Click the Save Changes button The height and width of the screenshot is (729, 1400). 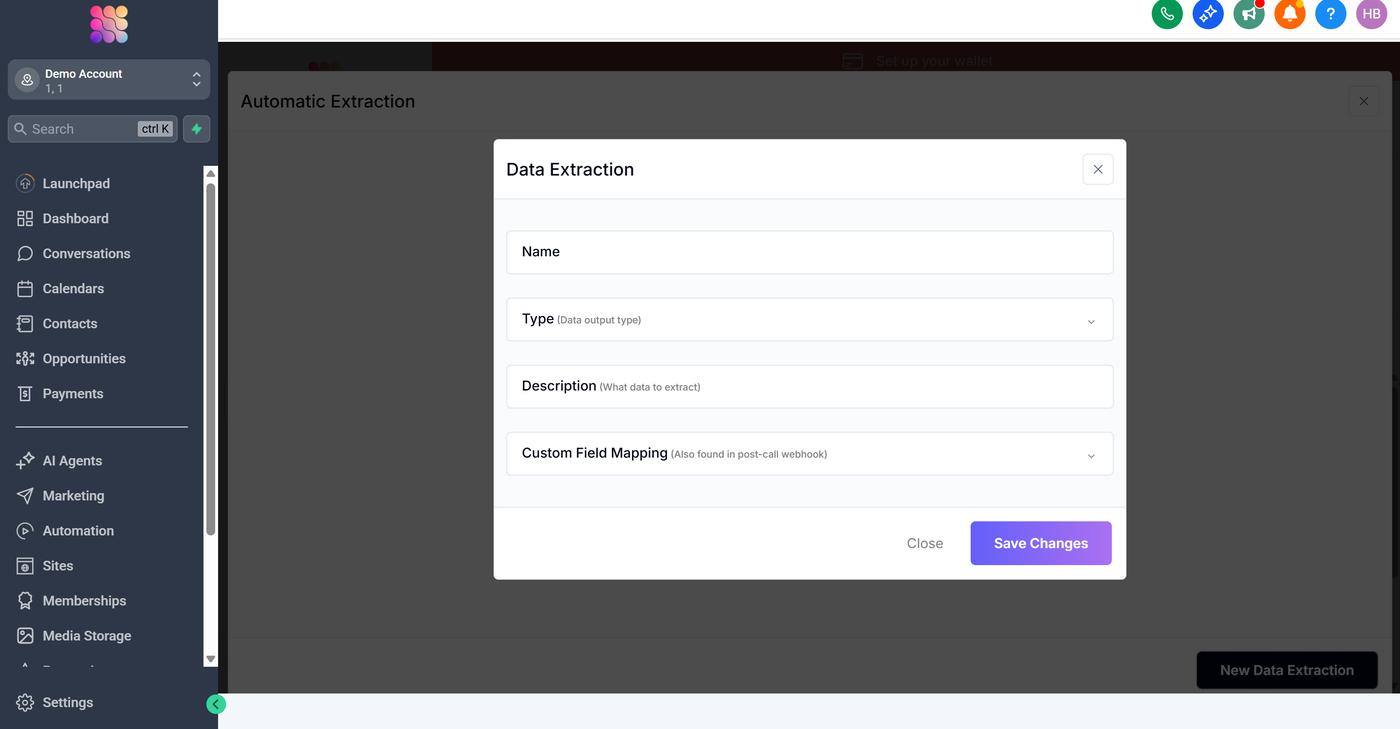(1040, 543)
